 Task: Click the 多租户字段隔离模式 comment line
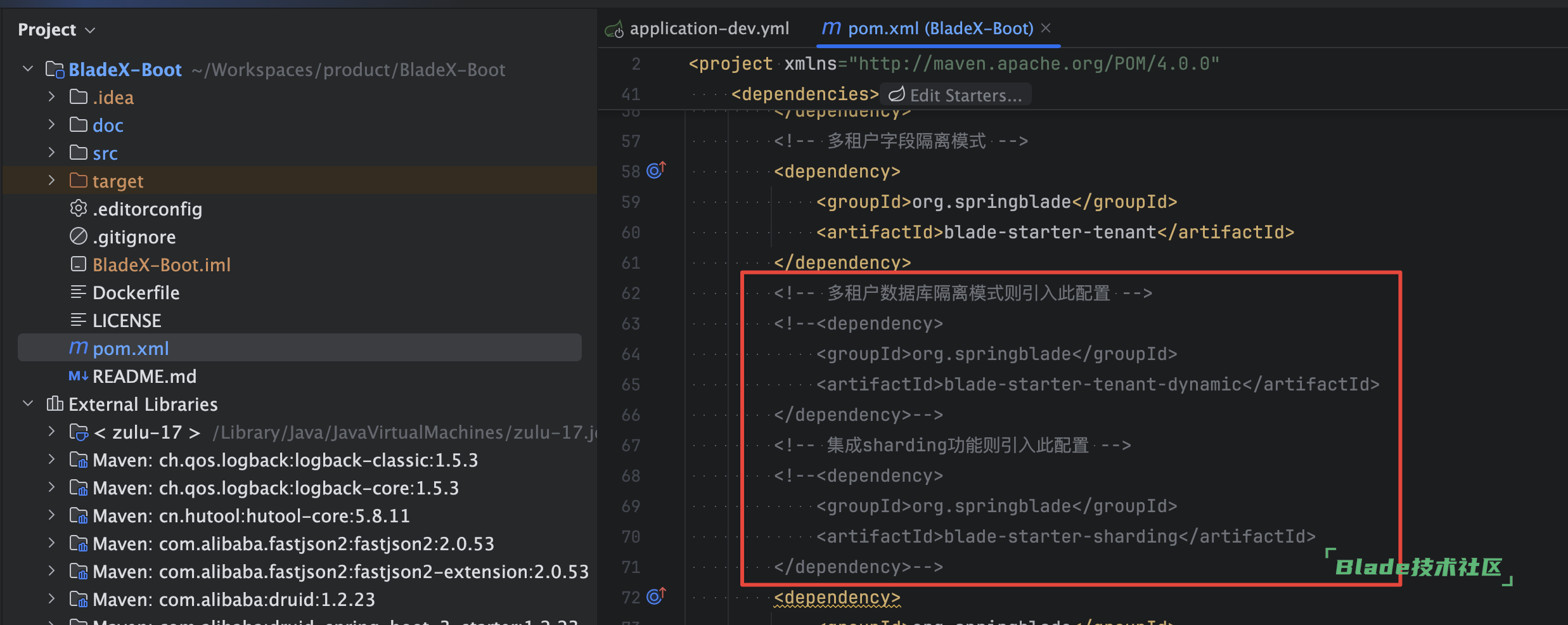tap(901, 141)
